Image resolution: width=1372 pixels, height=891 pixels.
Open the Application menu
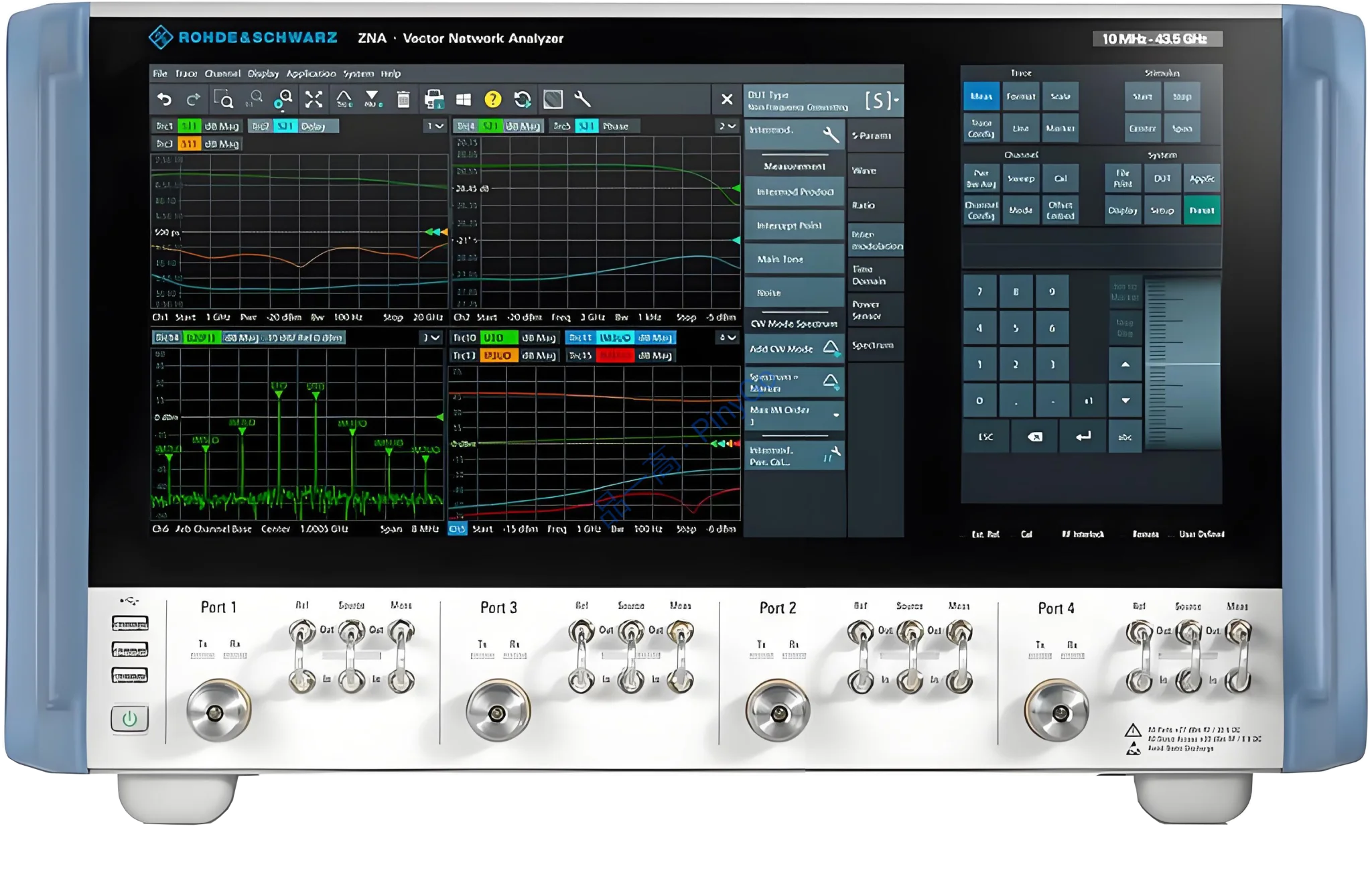(x=312, y=74)
